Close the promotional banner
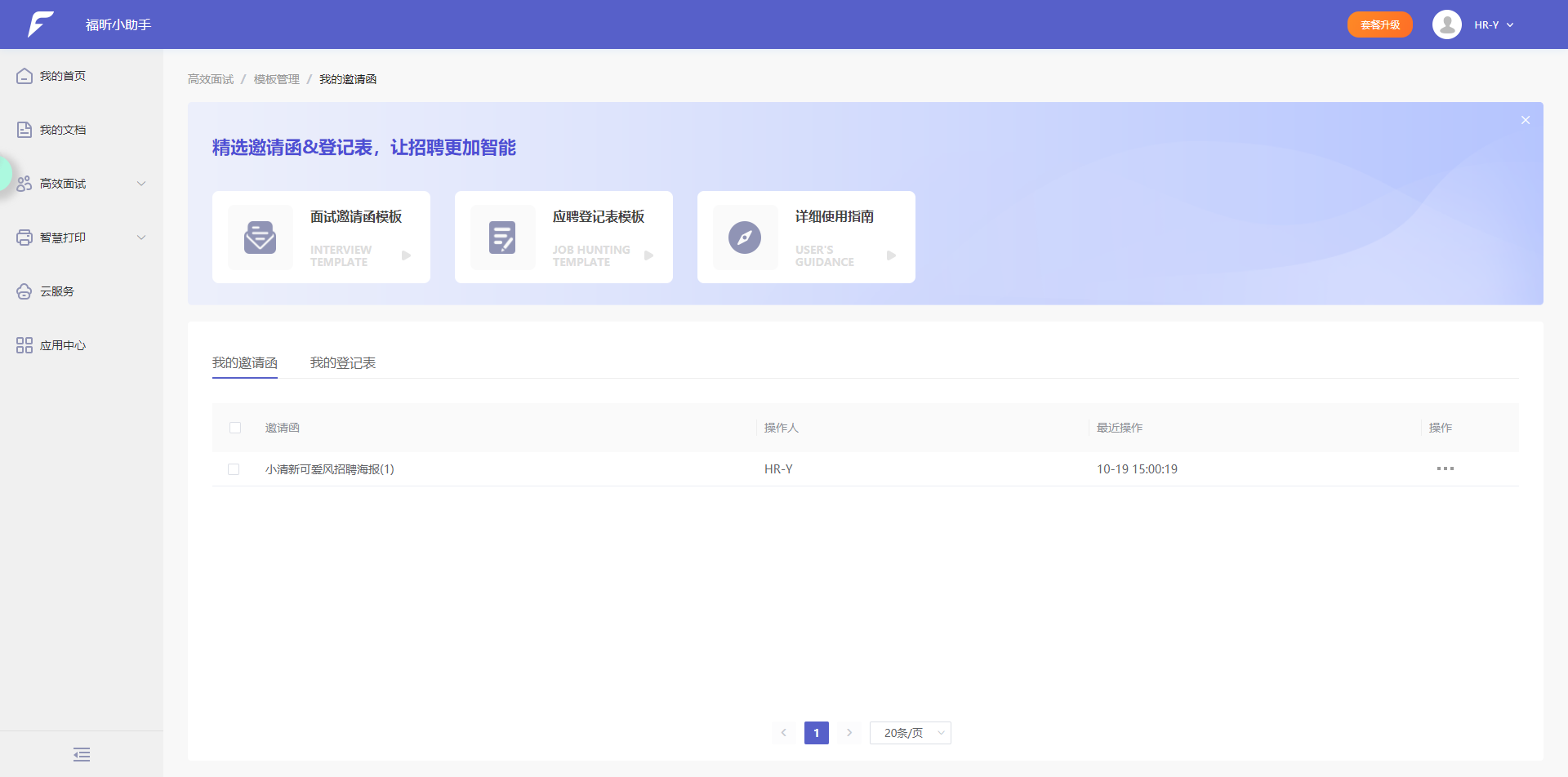 click(x=1525, y=120)
